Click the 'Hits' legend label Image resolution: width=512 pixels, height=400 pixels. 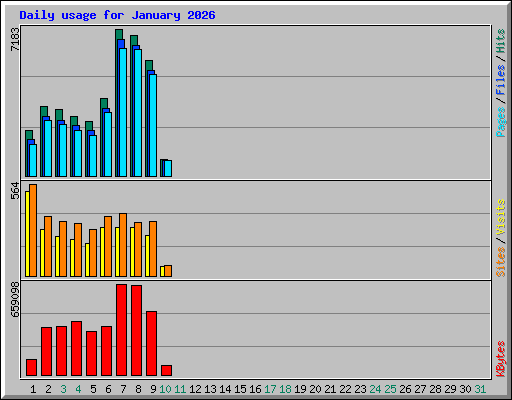click(x=501, y=41)
